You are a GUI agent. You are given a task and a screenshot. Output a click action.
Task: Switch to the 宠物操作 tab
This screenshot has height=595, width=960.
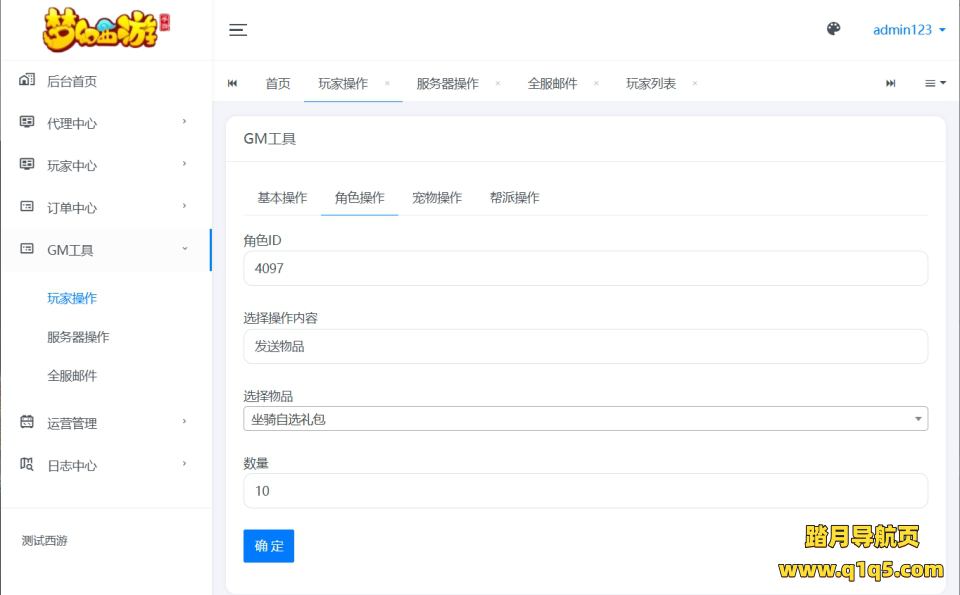pos(437,198)
